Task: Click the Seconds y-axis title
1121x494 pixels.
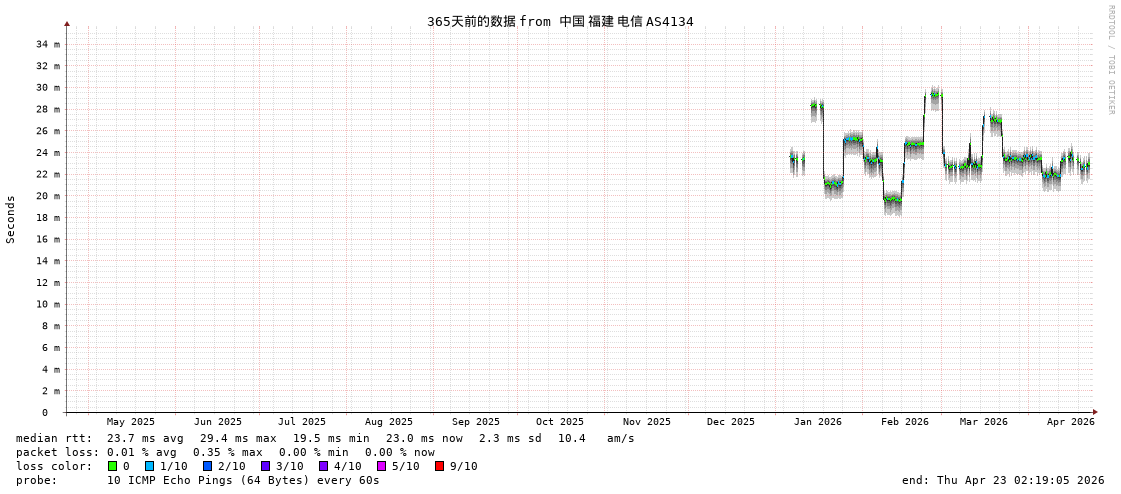Action: point(11,219)
